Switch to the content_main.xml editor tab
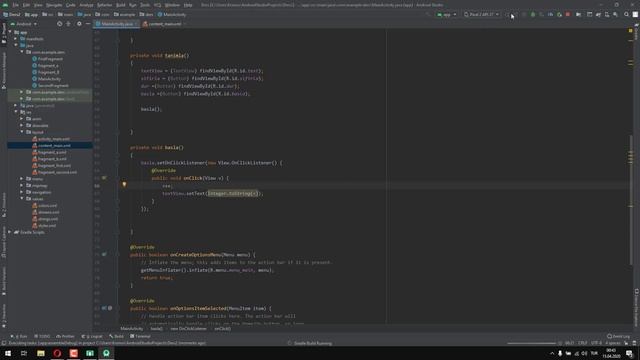 (x=164, y=24)
